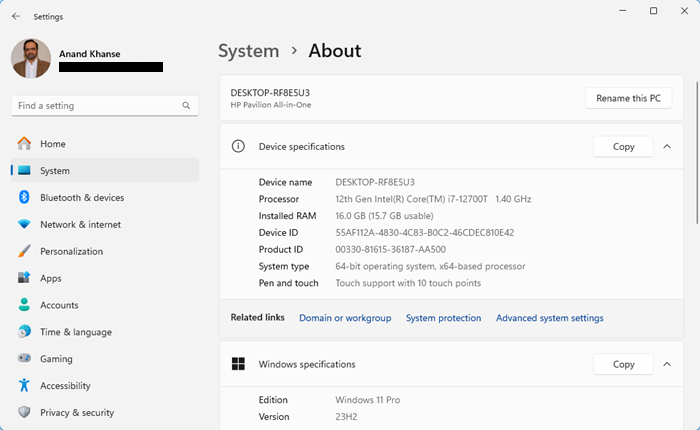Open Time & language settings

point(75,332)
